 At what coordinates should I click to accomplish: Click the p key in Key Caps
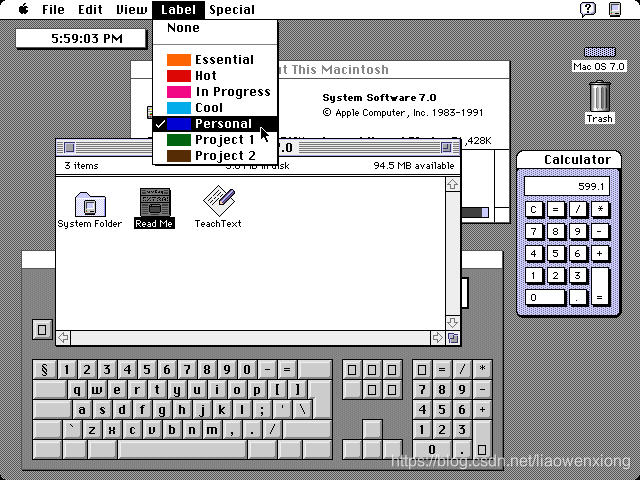click(x=257, y=390)
